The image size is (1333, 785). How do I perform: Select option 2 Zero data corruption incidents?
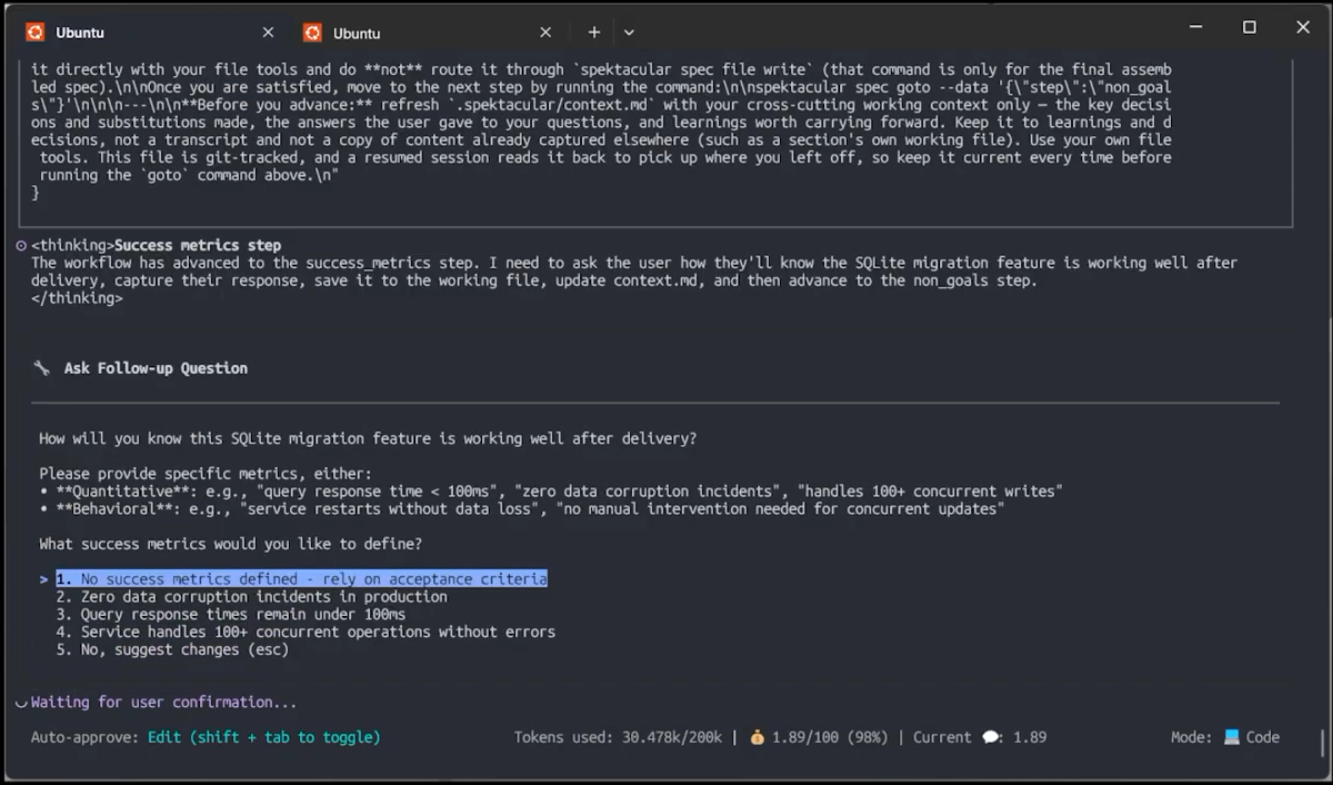tap(252, 597)
